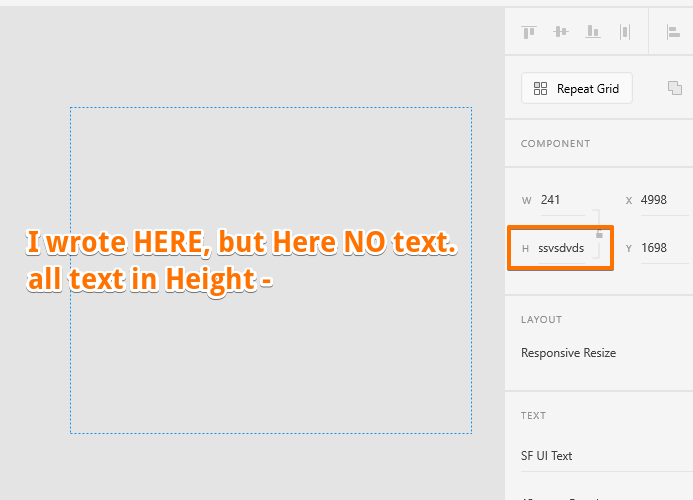This screenshot has height=500, width=693.
Task: Choose the Align Left icon
Action: 673,32
